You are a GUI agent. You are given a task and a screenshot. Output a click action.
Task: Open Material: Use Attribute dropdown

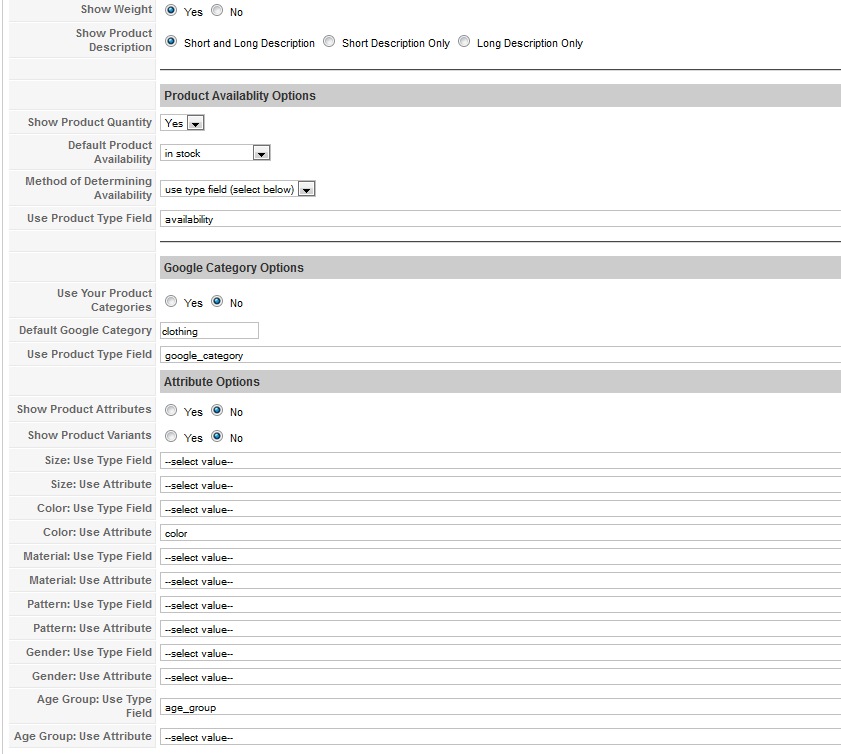[x=500, y=581]
